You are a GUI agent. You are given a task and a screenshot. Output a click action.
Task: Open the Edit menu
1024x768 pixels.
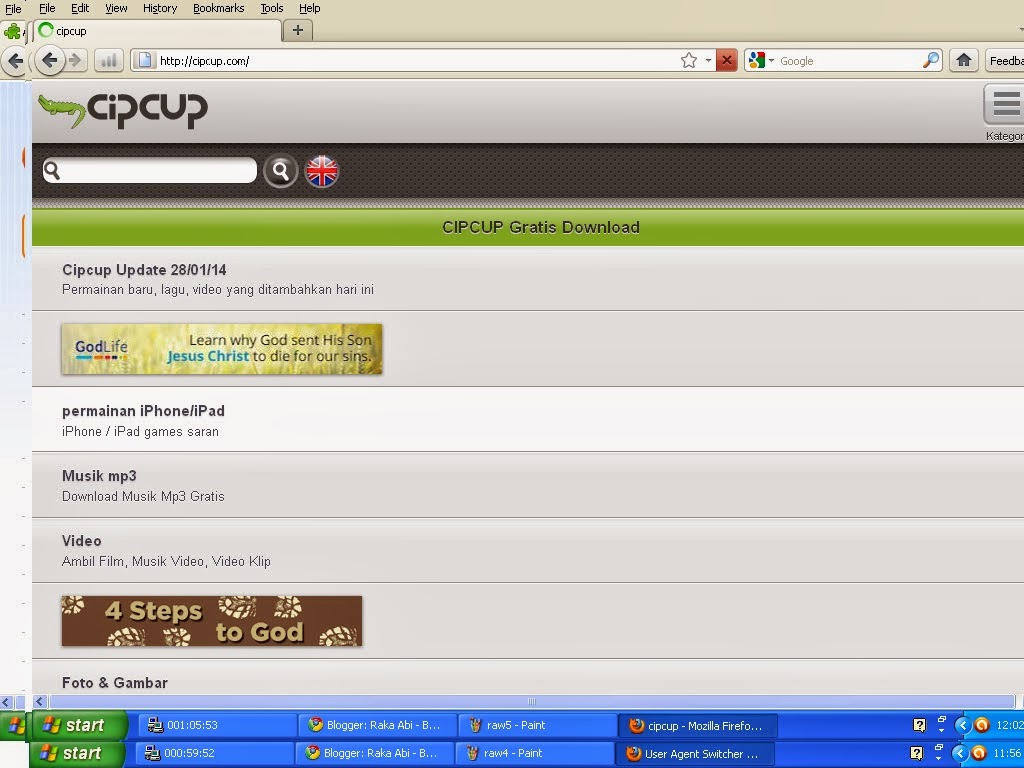pos(80,8)
